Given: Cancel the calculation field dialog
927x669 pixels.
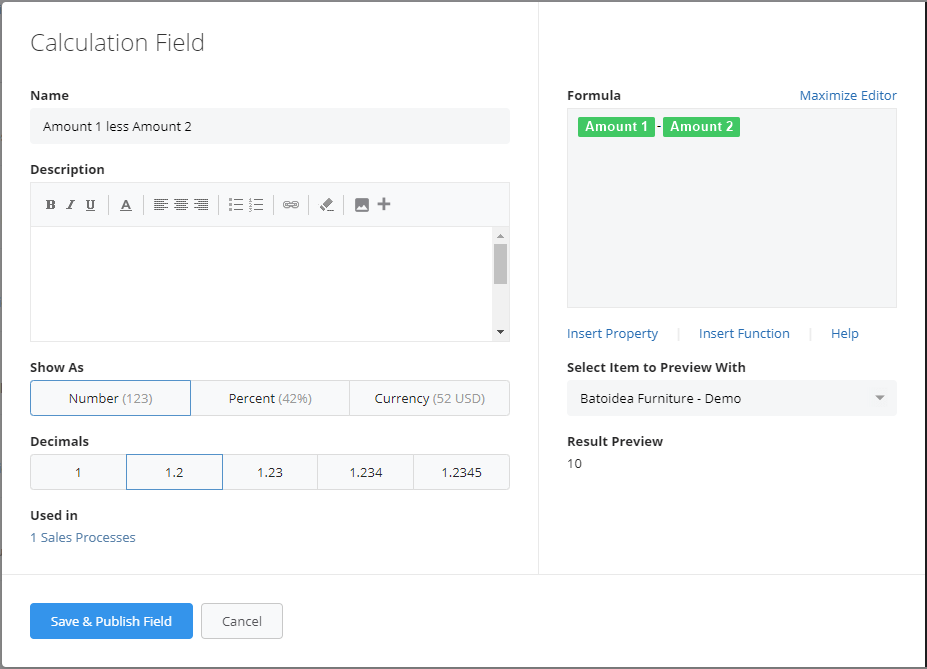Looking at the screenshot, I should point(242,621).
